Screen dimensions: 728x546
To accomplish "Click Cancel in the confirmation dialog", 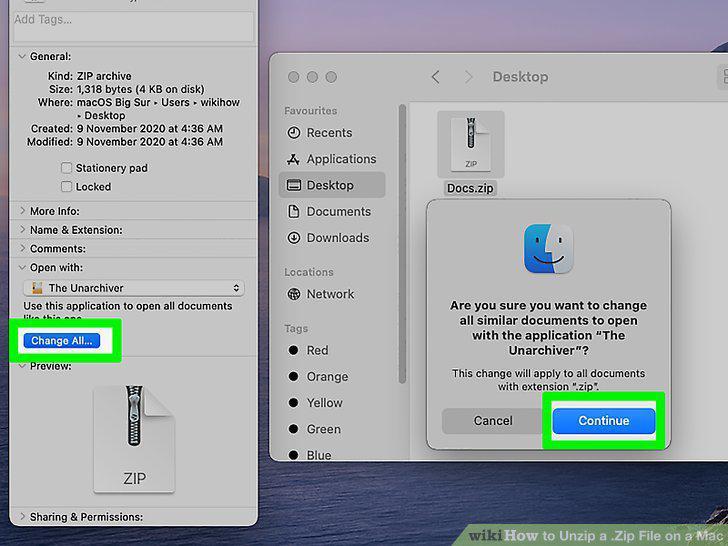I will point(493,421).
